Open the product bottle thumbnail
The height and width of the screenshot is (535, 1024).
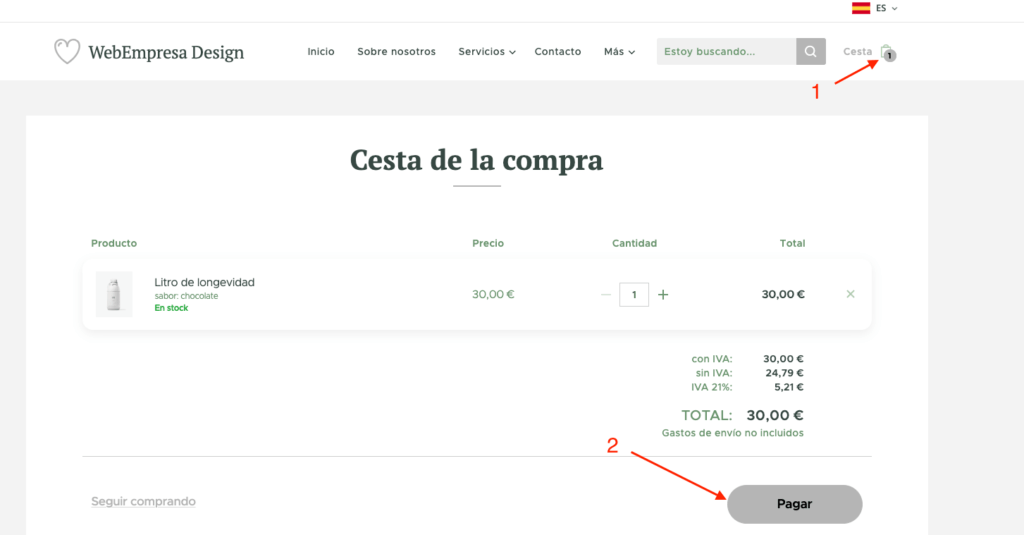tap(114, 294)
